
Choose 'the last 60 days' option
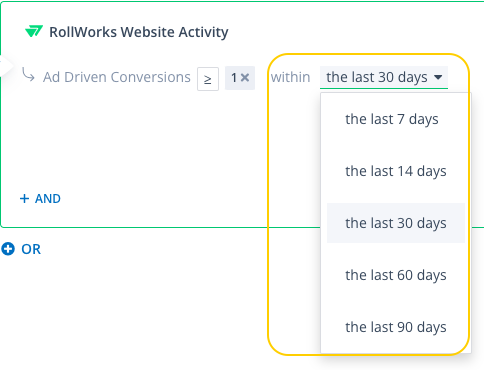point(396,275)
